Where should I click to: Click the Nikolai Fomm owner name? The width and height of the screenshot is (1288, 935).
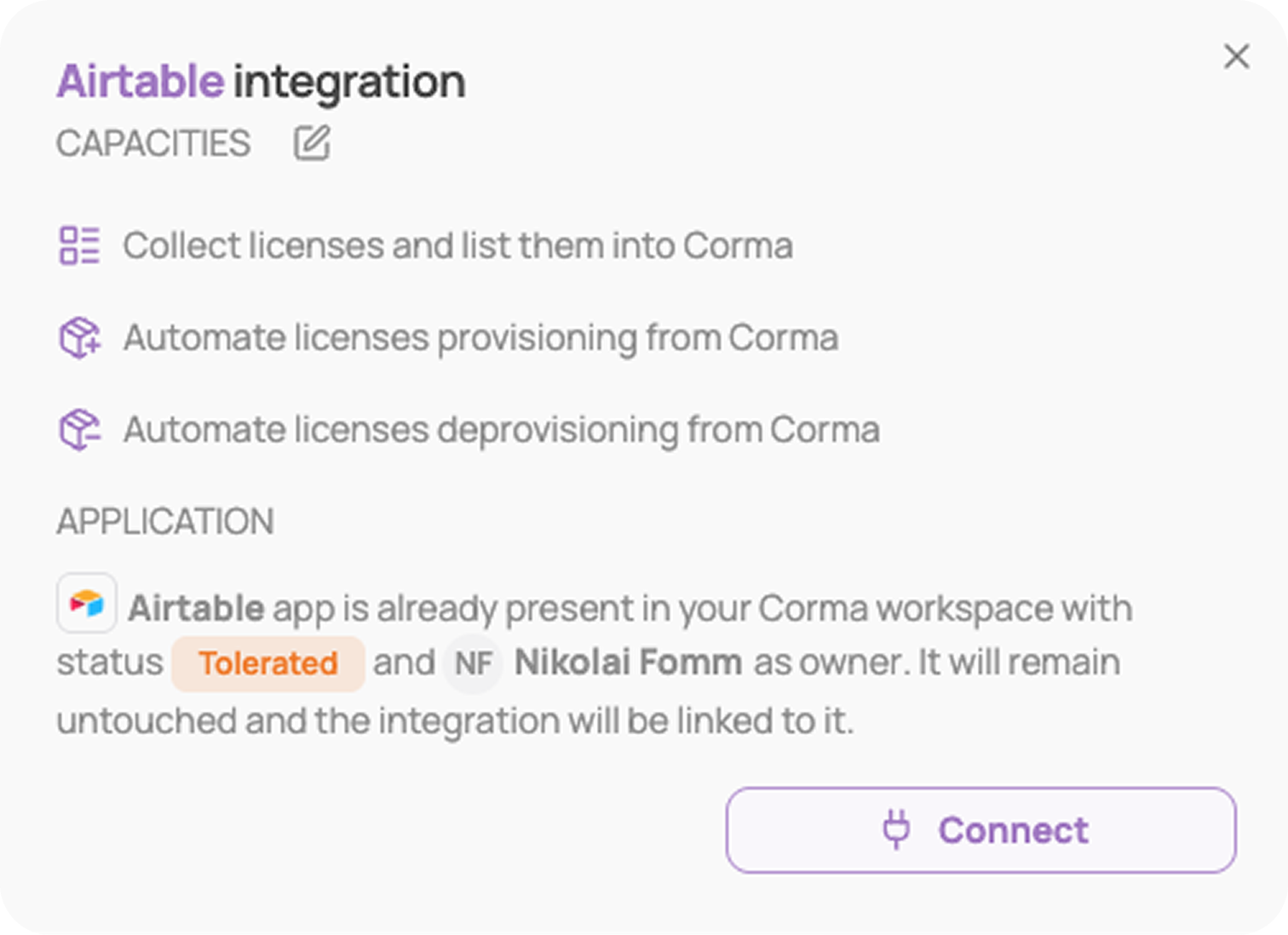(x=628, y=663)
